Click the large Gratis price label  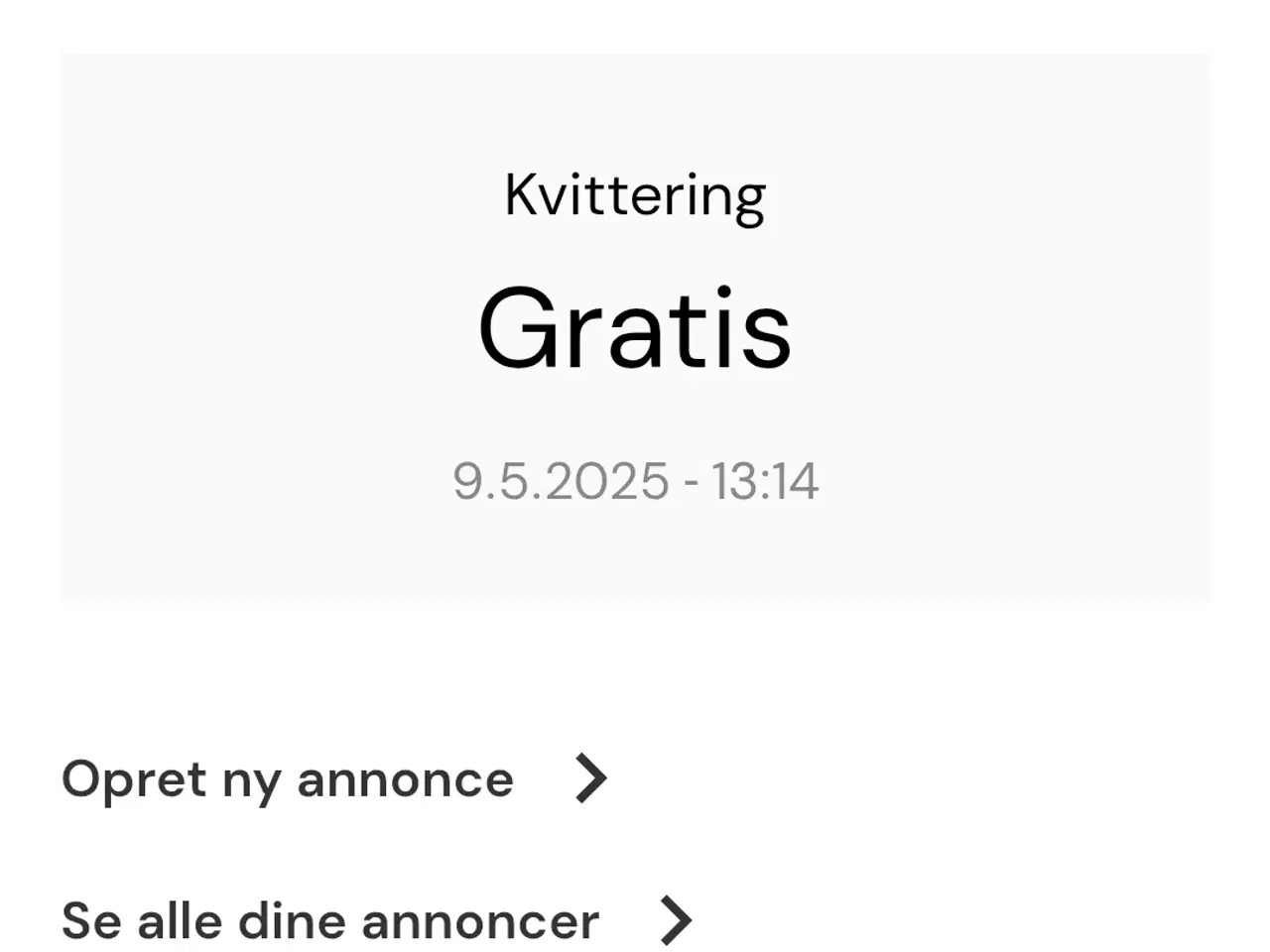pyautogui.click(x=635, y=328)
